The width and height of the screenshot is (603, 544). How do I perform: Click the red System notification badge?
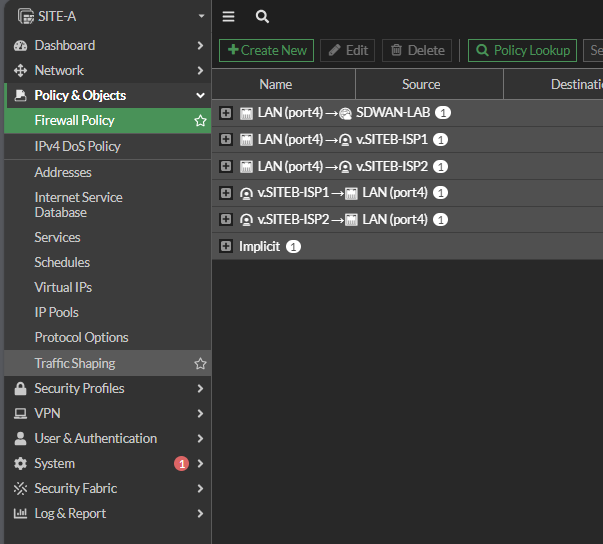[181, 464]
